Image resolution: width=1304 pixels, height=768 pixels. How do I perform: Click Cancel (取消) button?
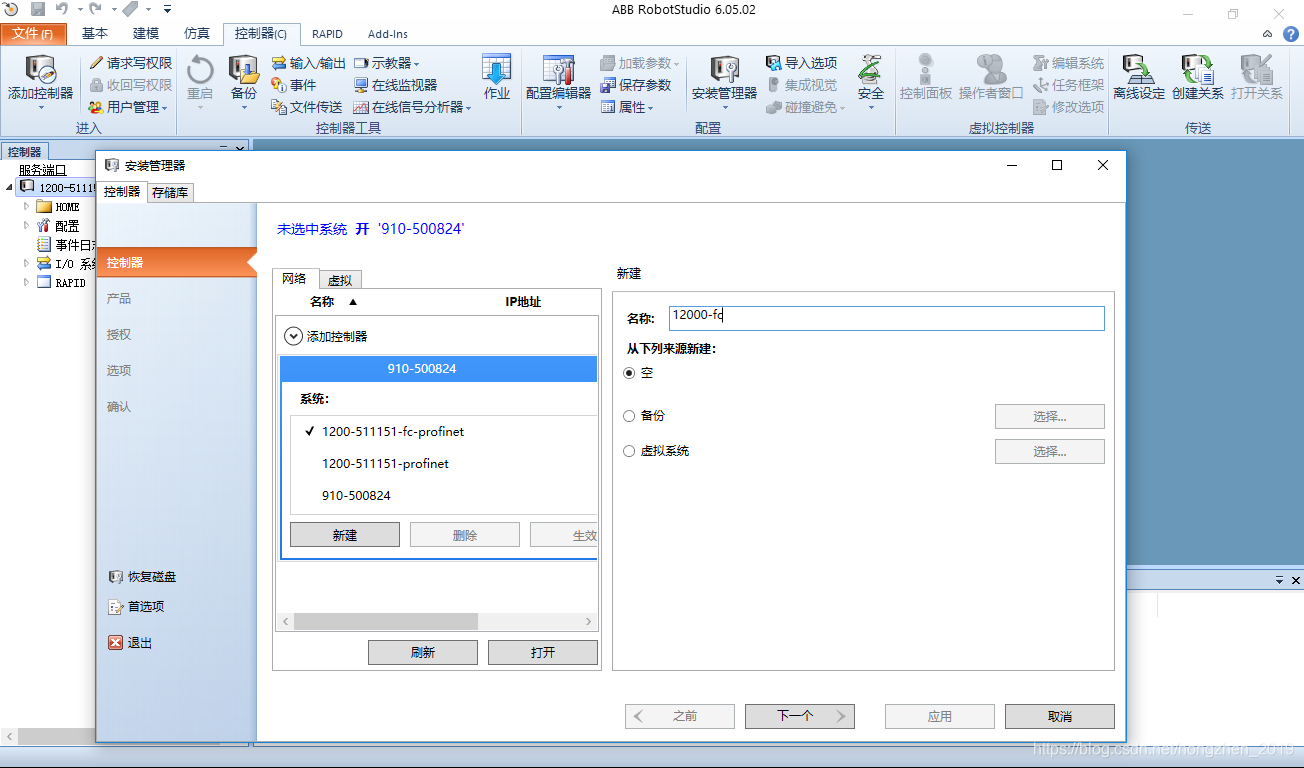pyautogui.click(x=1060, y=716)
